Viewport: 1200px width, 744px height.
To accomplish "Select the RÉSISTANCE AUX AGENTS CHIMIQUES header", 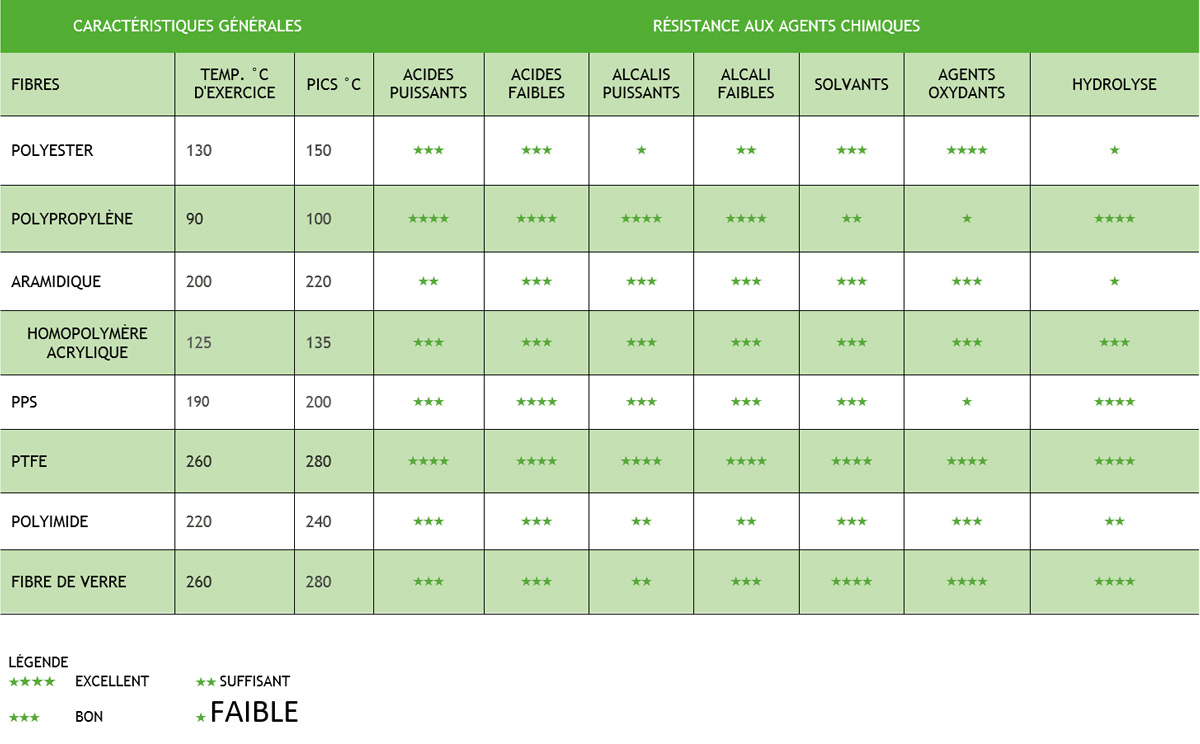I will (x=786, y=26).
